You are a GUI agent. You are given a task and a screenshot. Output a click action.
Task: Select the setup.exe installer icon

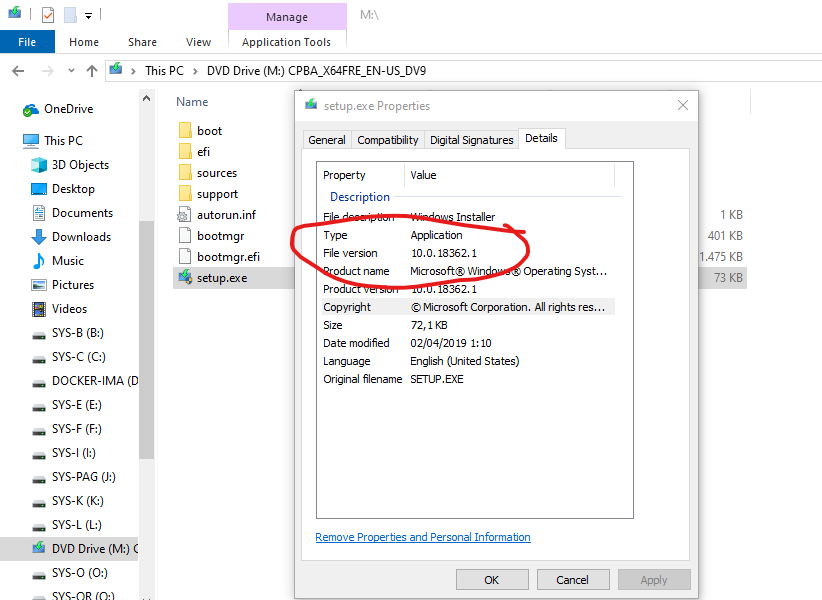pos(185,277)
